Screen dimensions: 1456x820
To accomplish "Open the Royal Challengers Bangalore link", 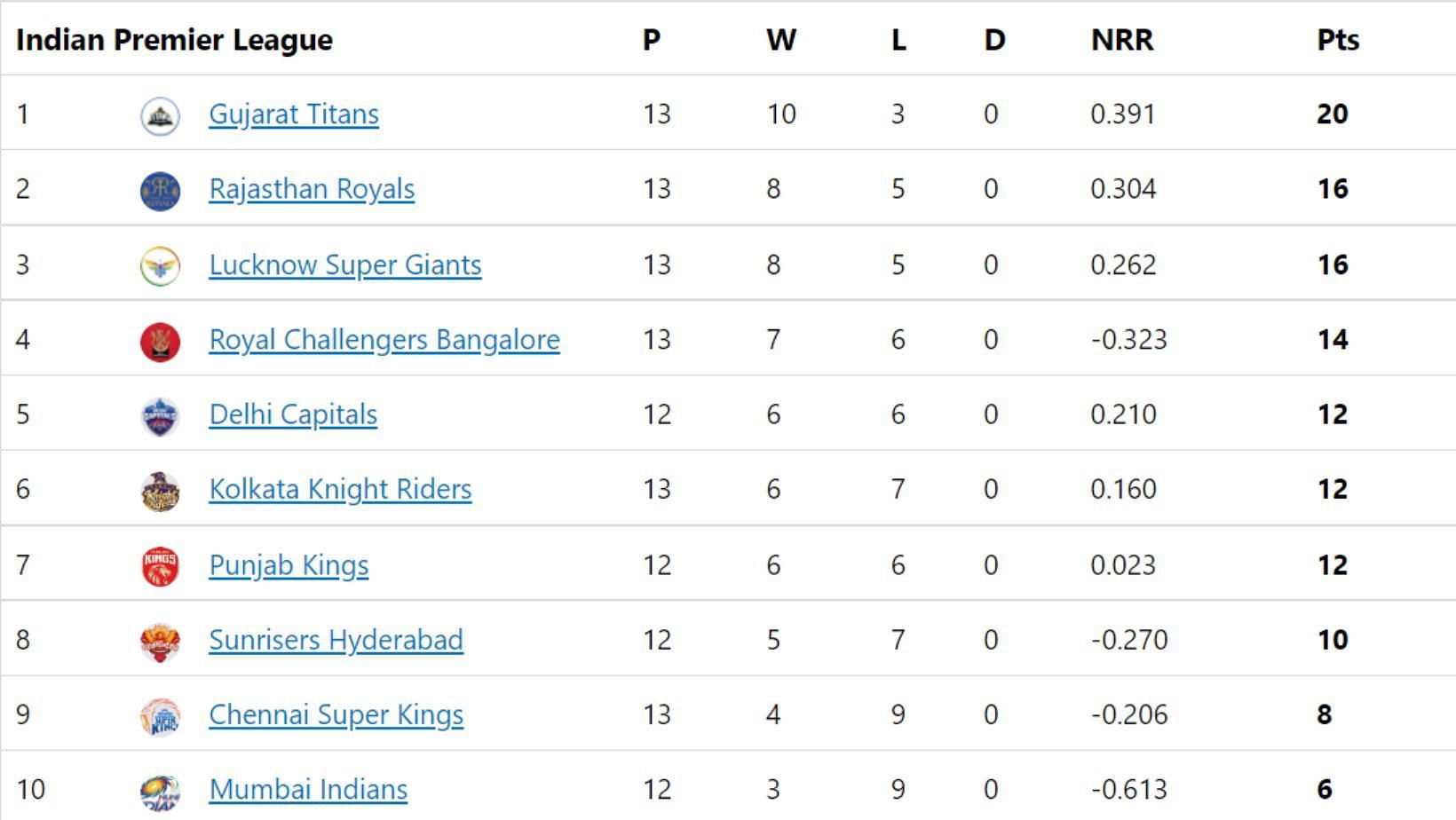I will (x=384, y=340).
